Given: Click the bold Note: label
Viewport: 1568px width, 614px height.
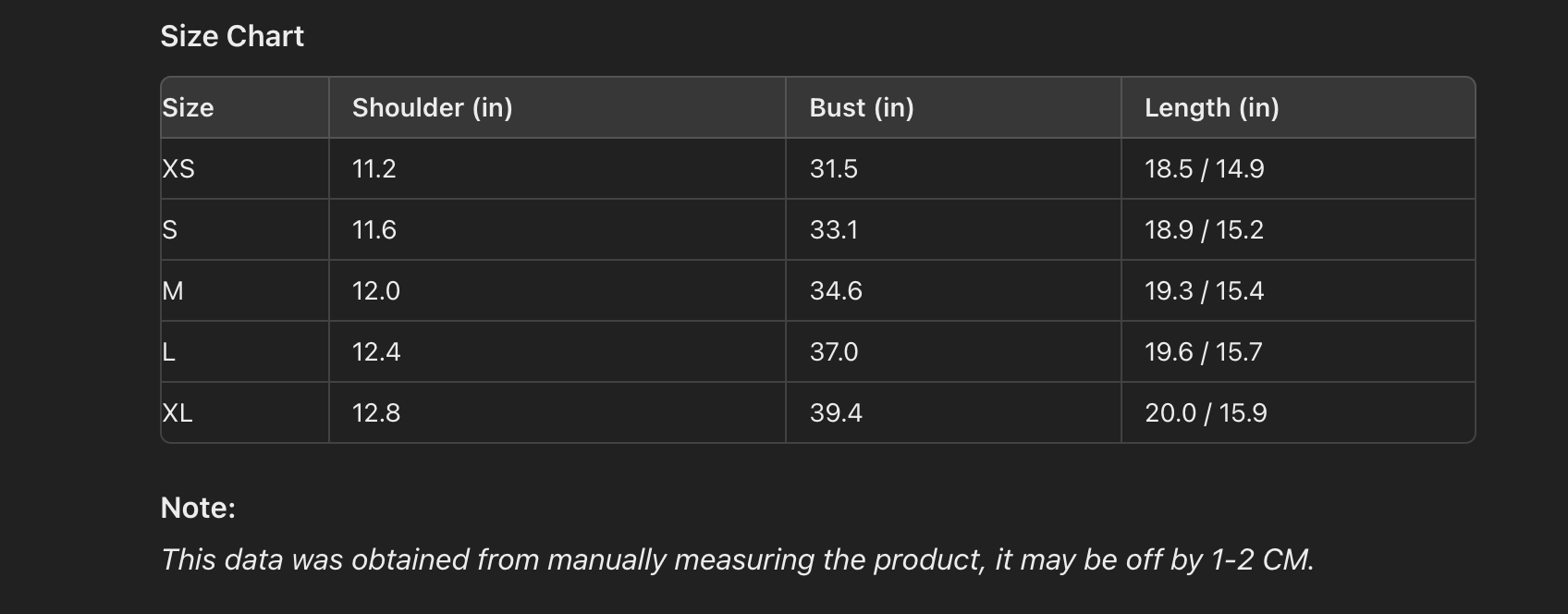Looking at the screenshot, I should pos(198,508).
